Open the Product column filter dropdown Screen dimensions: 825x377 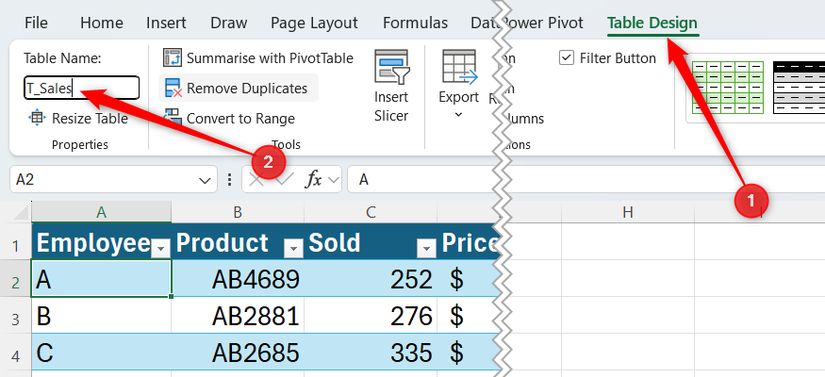(294, 248)
